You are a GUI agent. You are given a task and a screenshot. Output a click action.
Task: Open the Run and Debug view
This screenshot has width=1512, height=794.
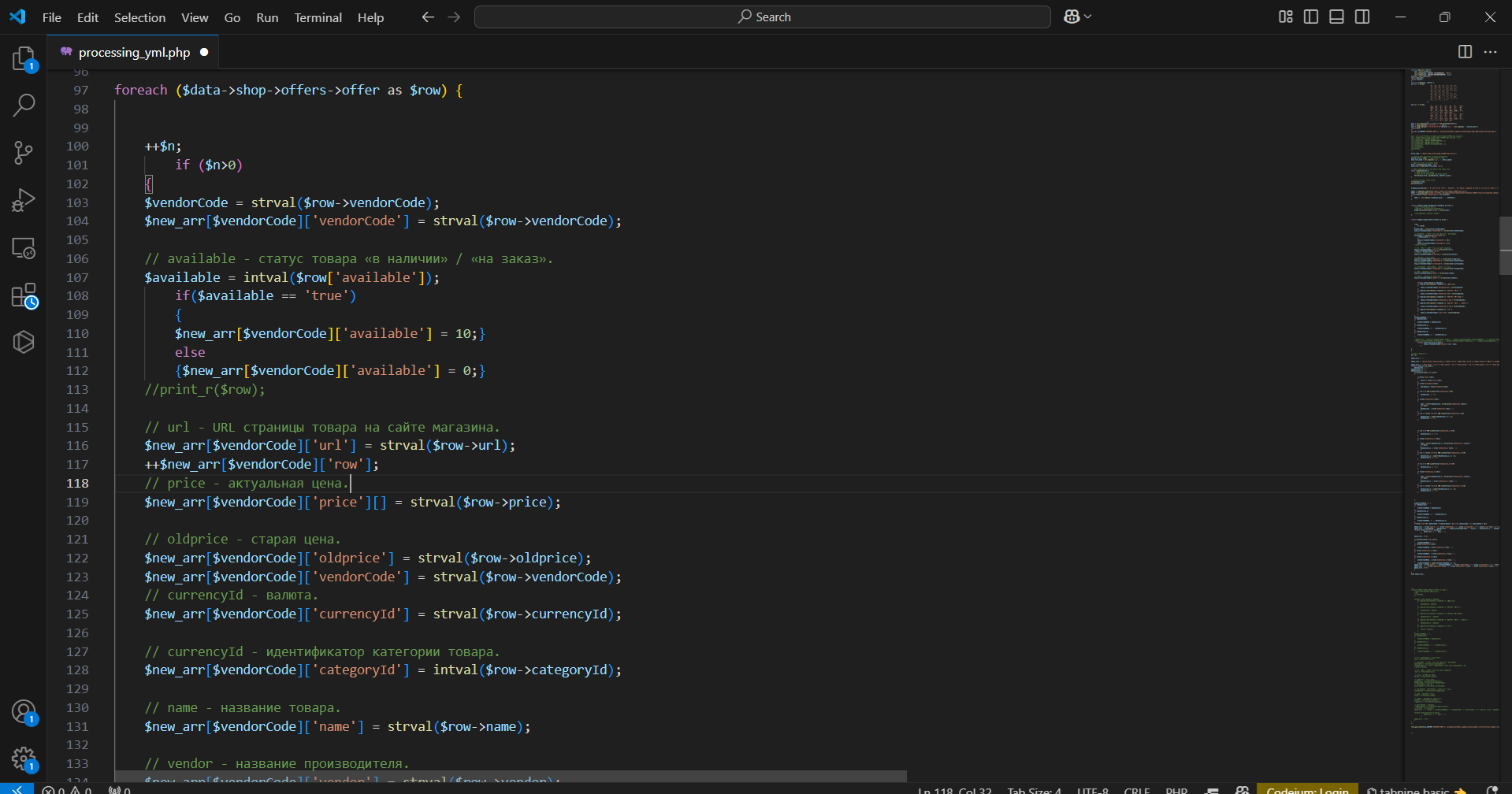click(x=24, y=200)
